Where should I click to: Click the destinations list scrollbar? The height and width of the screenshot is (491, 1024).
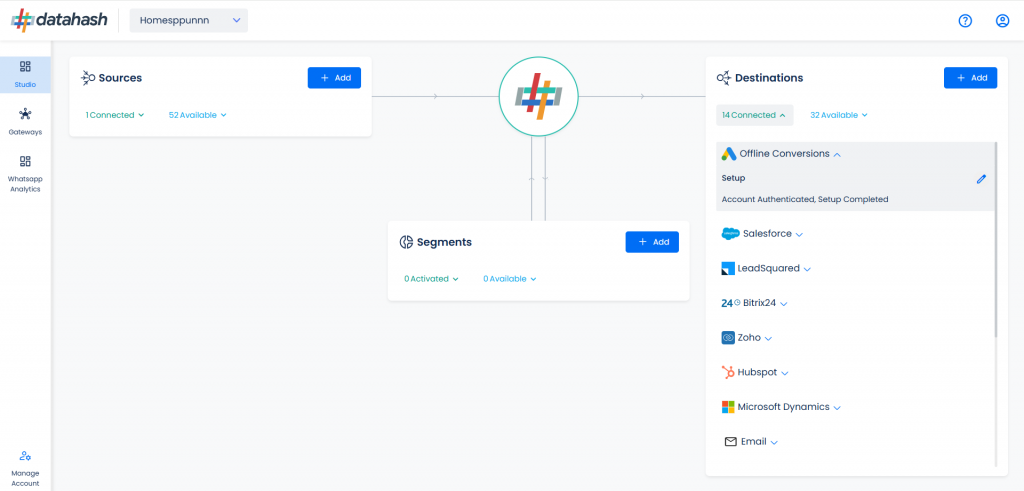(996, 240)
